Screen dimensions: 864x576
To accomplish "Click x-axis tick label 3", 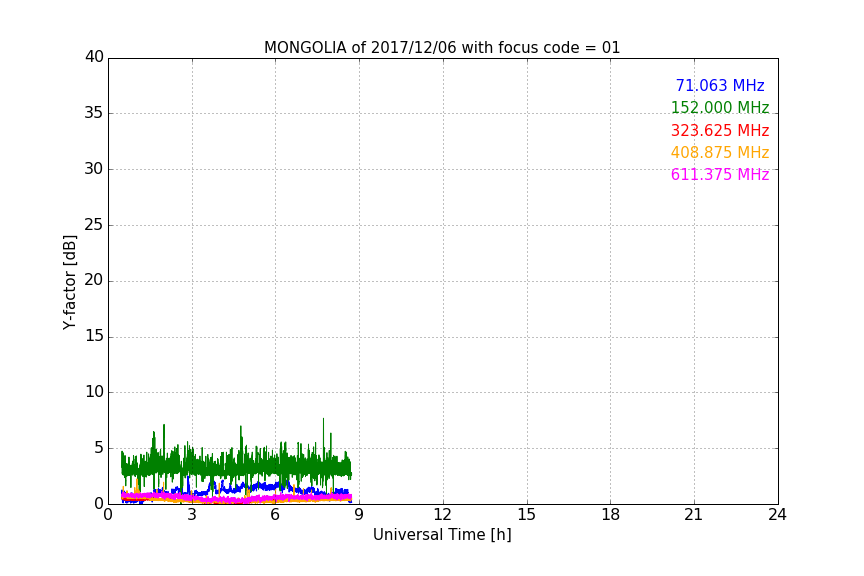I will pyautogui.click(x=192, y=515).
